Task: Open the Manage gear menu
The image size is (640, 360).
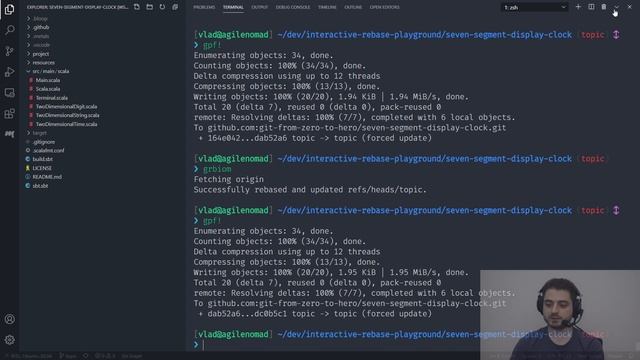Action: tap(9, 339)
